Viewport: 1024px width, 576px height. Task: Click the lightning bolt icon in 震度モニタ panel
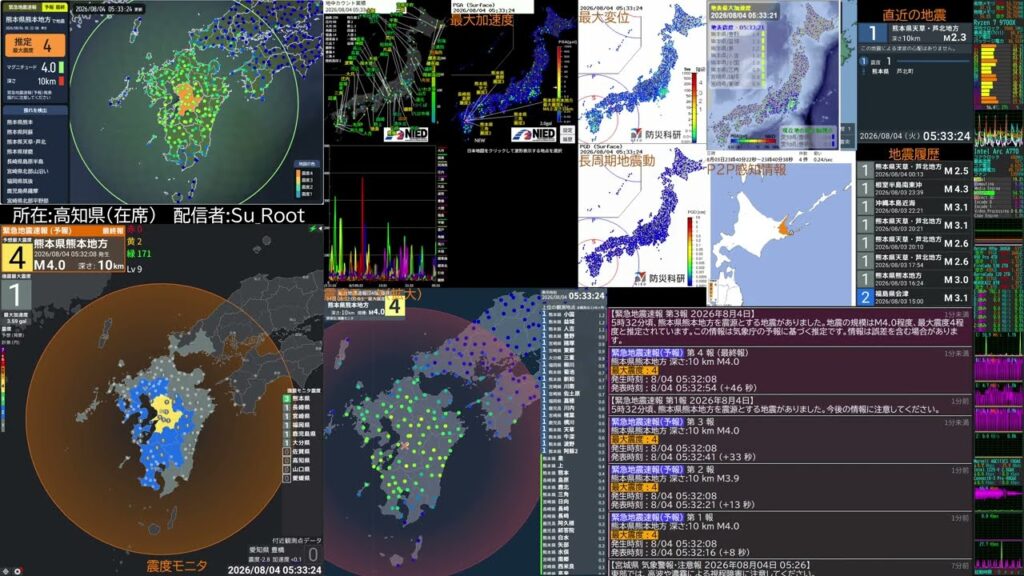313,229
